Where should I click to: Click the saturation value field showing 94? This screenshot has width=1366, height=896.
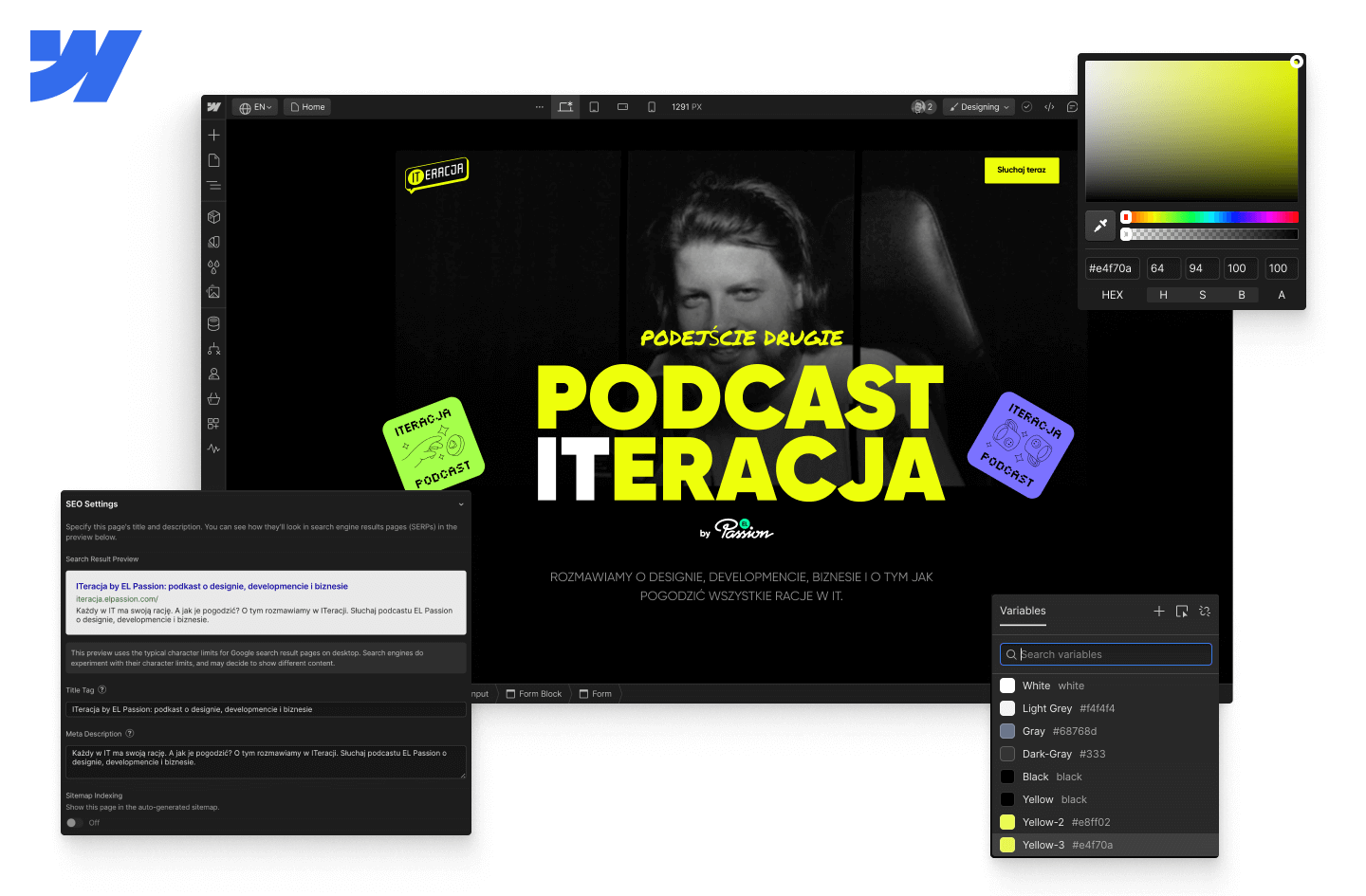point(1203,268)
